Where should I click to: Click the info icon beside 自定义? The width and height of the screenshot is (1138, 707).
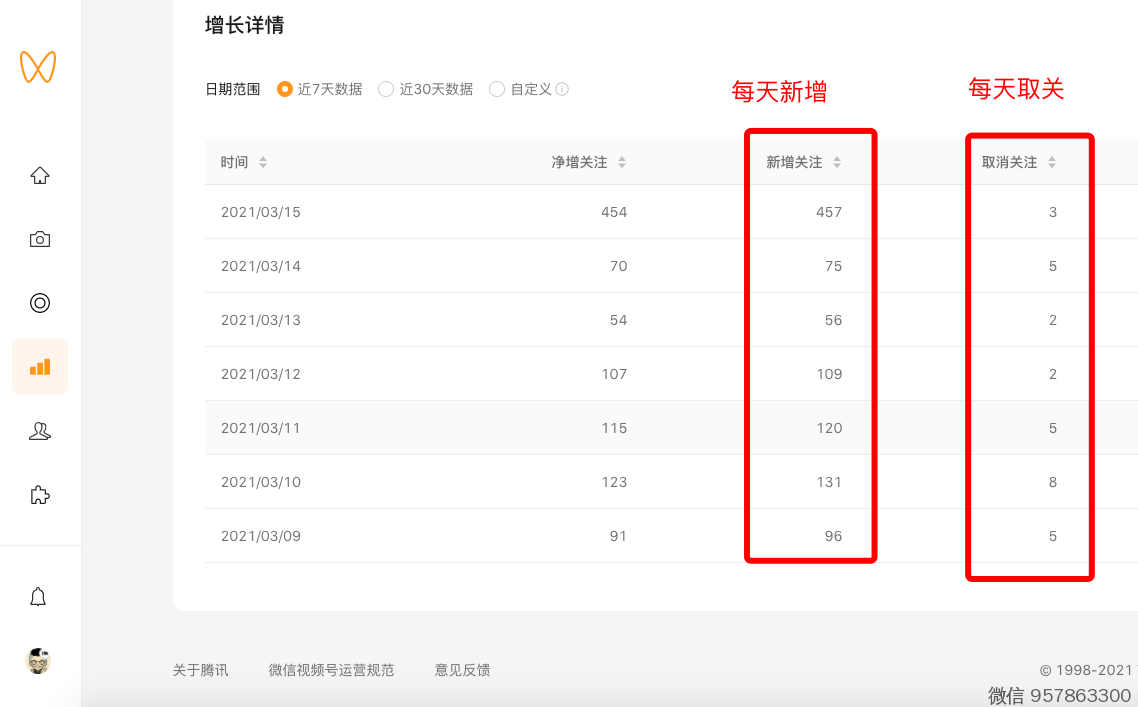[562, 89]
